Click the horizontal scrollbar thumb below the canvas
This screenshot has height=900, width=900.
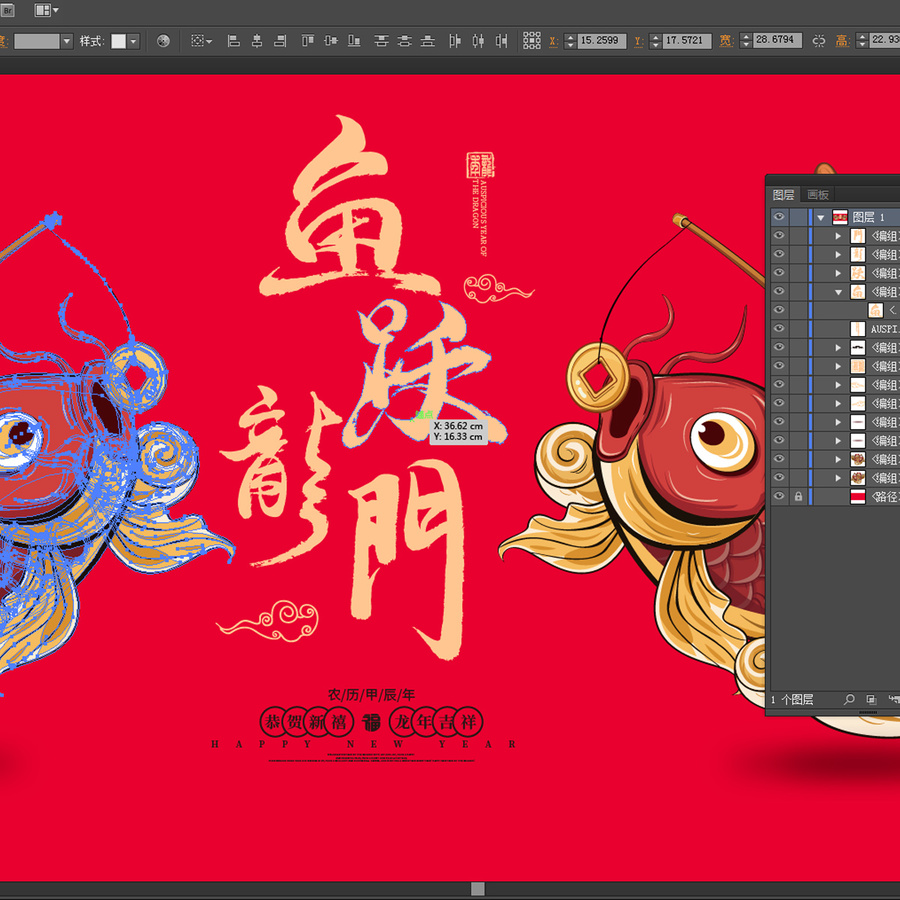478,889
